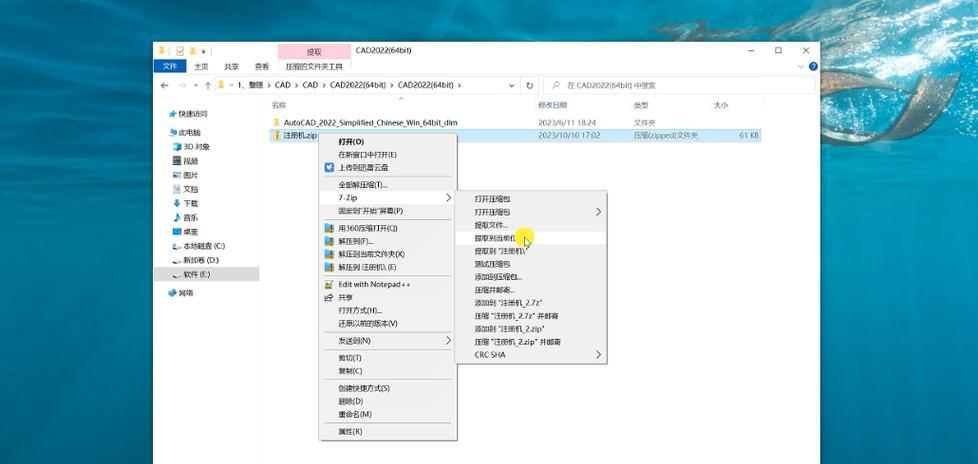Choose 打开方式(H)... from context menu
The height and width of the screenshot is (464, 978).
point(360,310)
